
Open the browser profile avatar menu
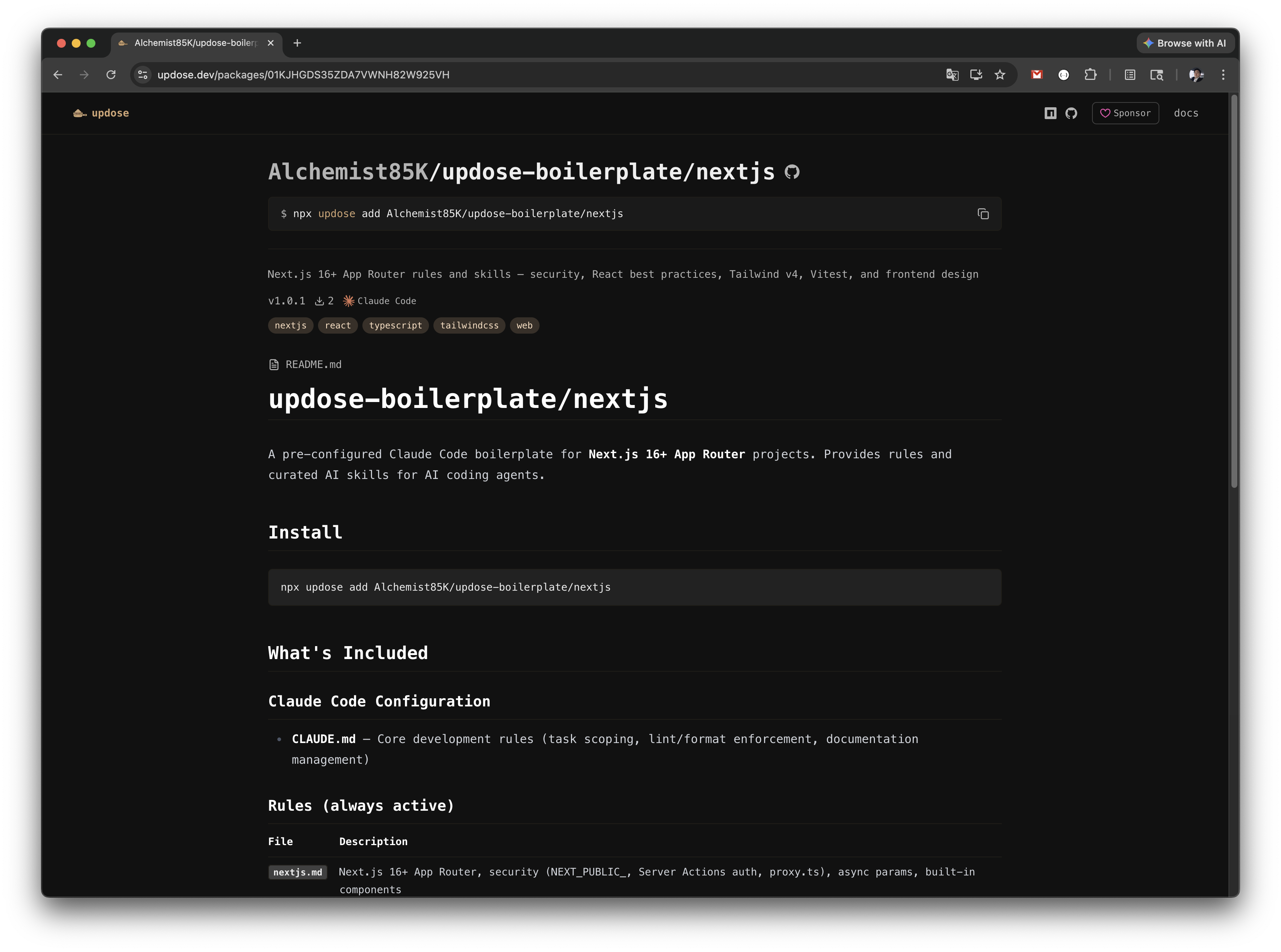[1196, 74]
